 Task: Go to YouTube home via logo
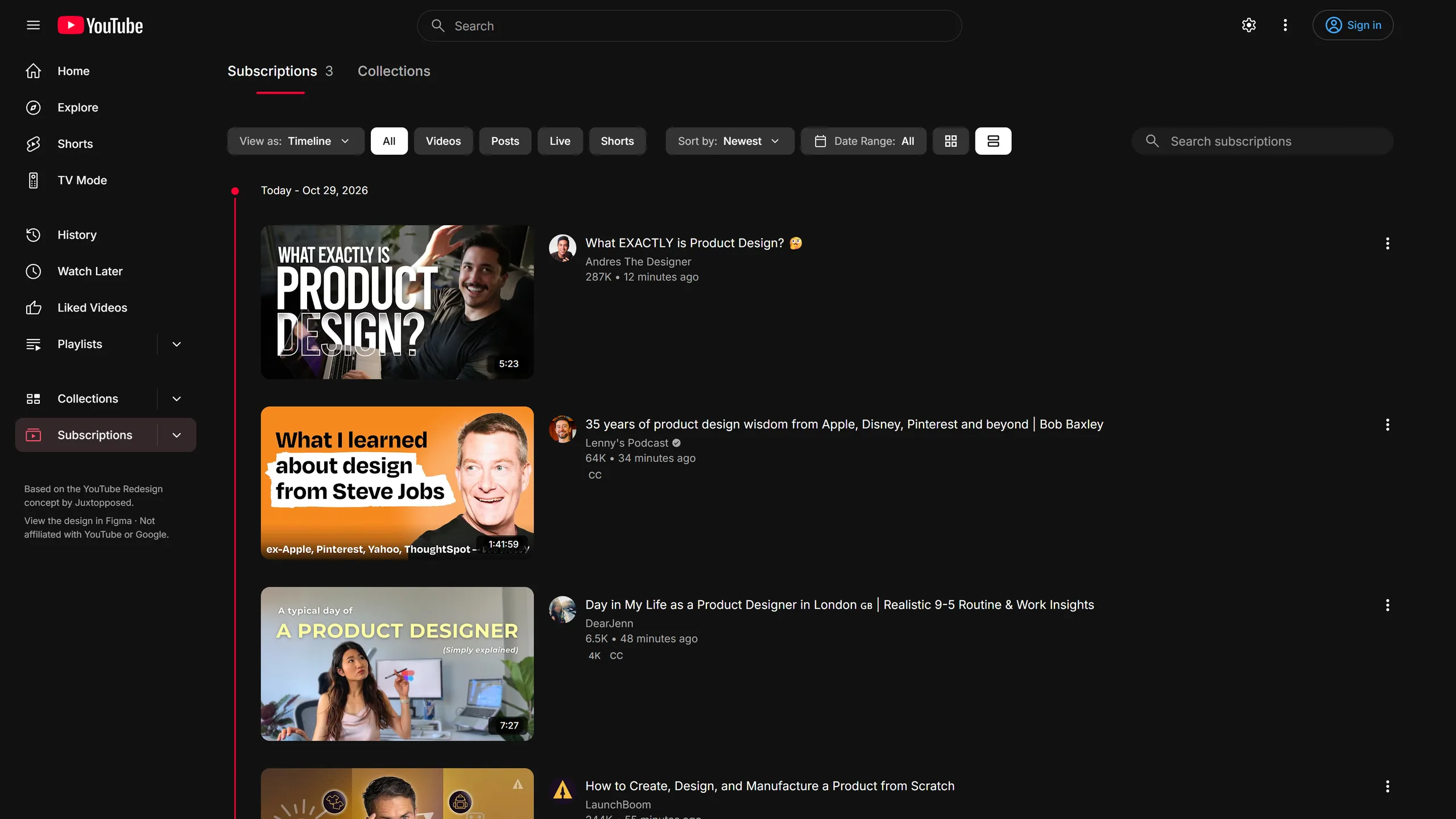tap(100, 26)
